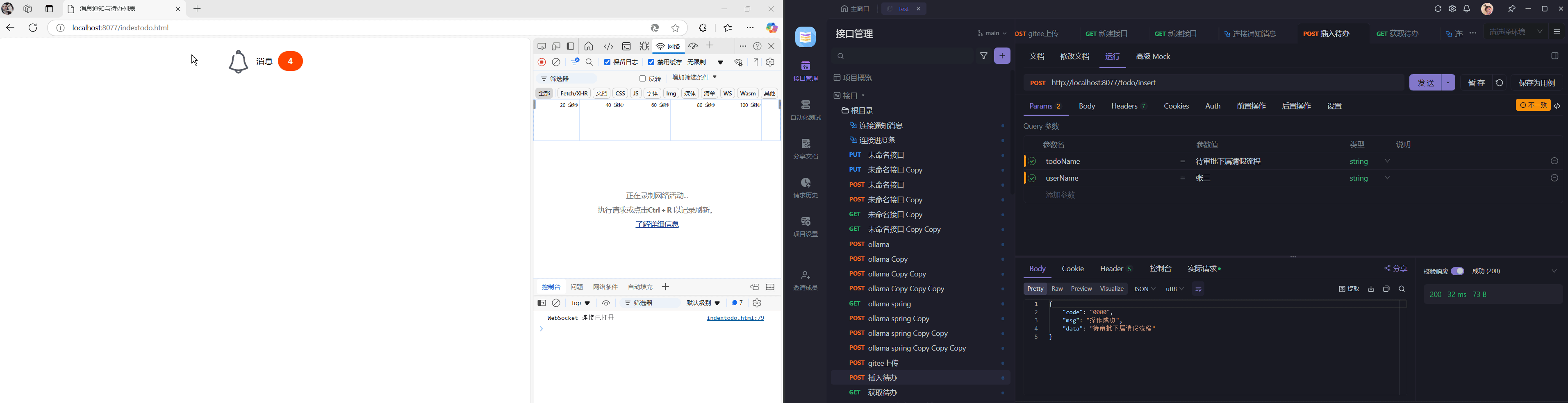Open the send button dropdown arrow
This screenshot has height=403, width=1568.
pos(1449,83)
